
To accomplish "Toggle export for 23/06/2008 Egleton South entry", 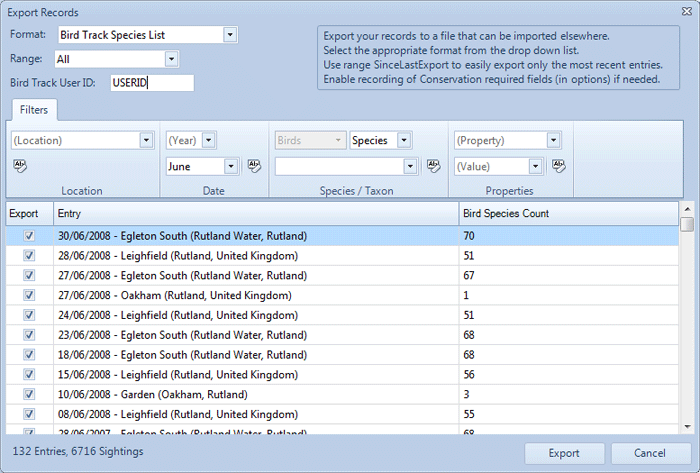I will (x=29, y=335).
